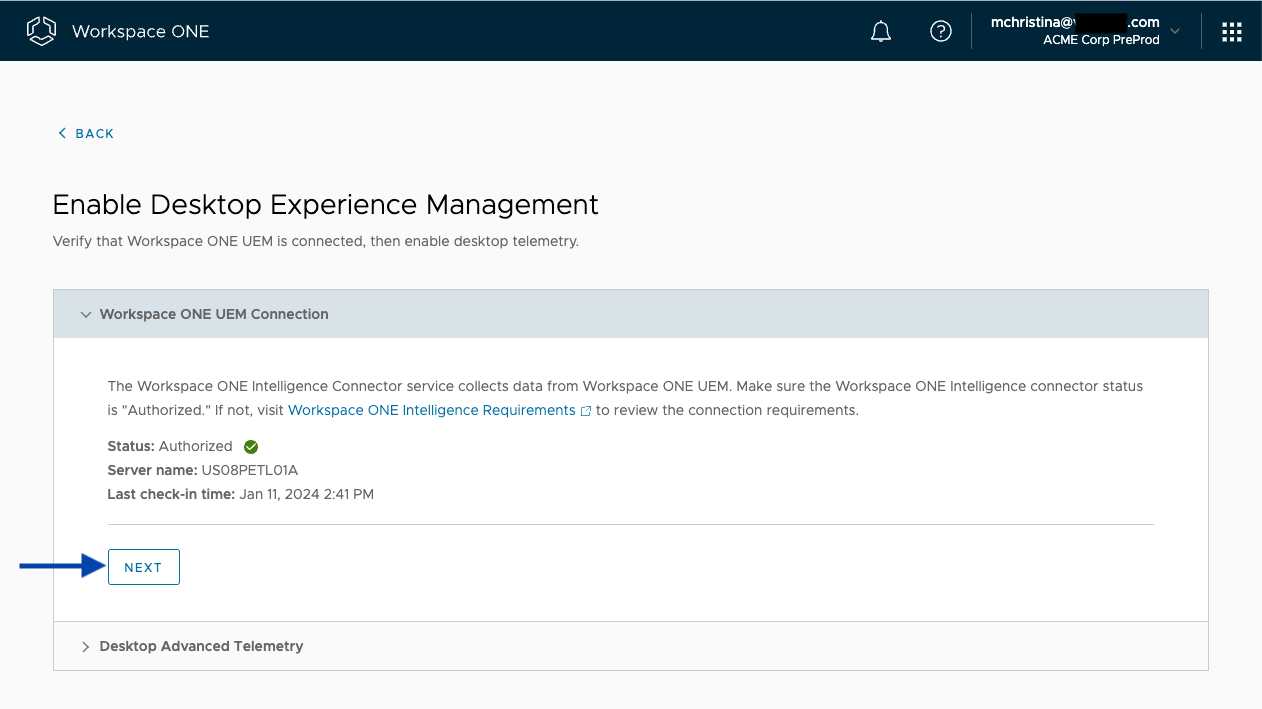Click the server name US08PETL01A
The image size is (1262, 709).
click(249, 470)
